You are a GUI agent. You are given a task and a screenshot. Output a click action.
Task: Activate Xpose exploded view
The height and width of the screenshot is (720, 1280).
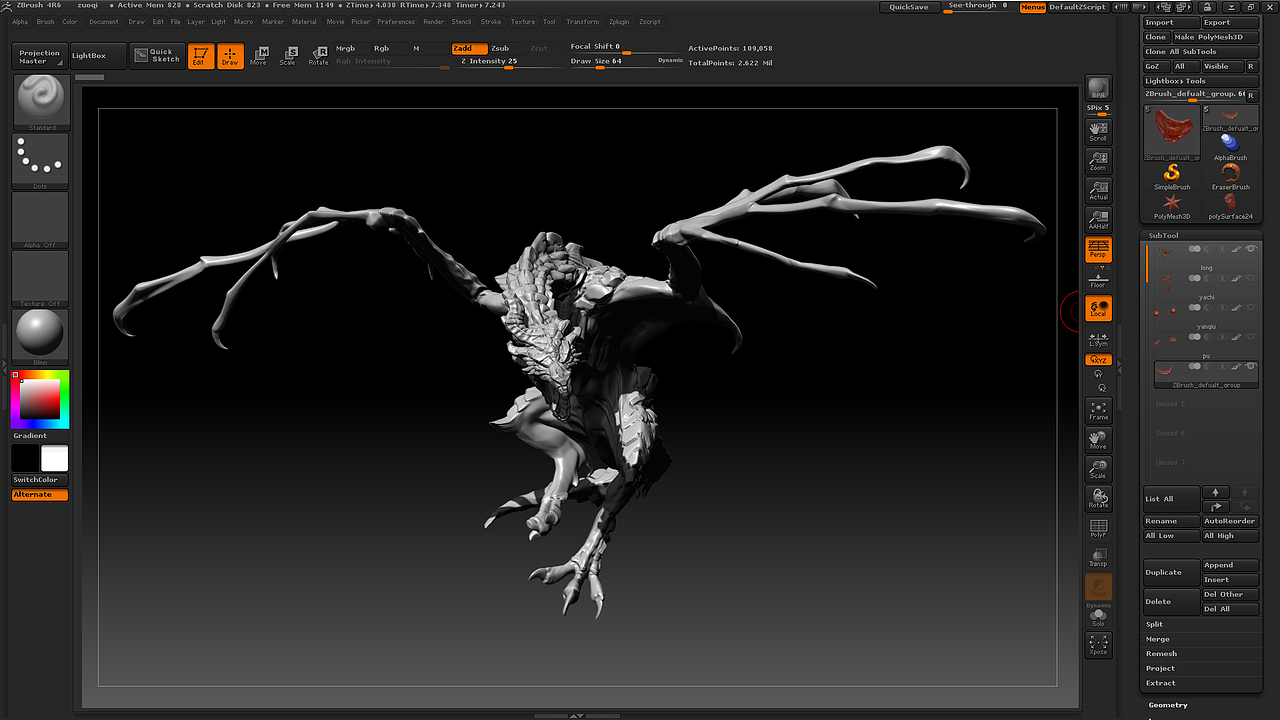click(x=1098, y=645)
